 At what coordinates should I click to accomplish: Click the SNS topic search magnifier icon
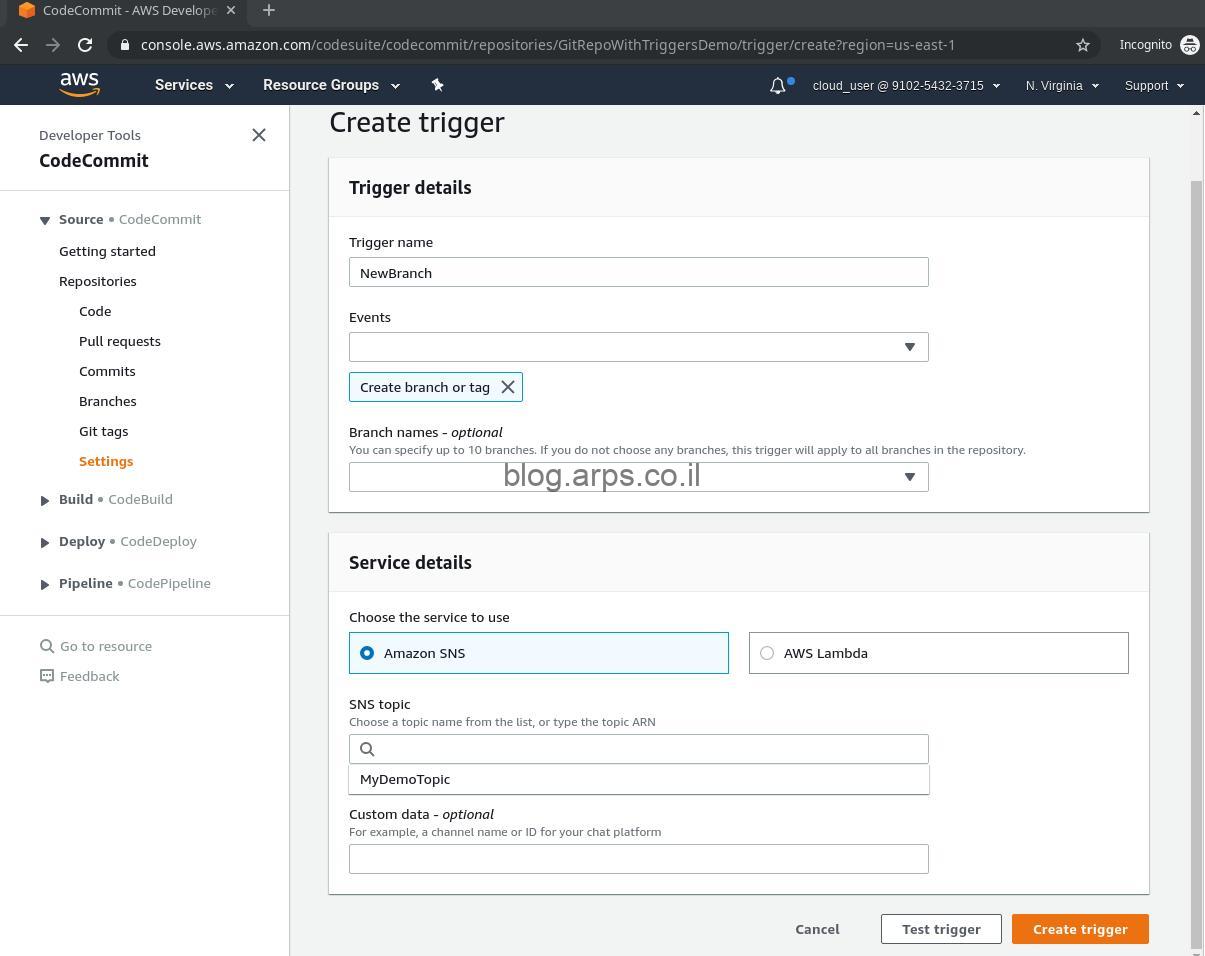[x=367, y=749]
